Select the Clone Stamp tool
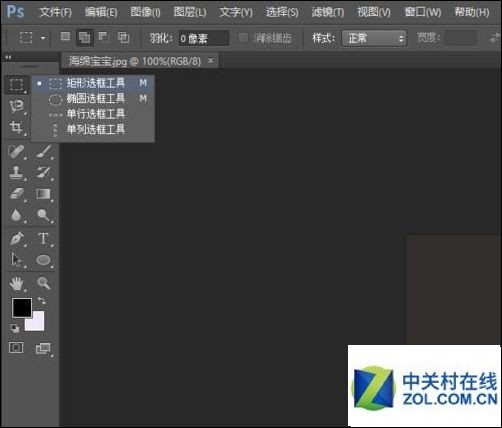Viewport: 502px width, 428px height. pyautogui.click(x=16, y=173)
